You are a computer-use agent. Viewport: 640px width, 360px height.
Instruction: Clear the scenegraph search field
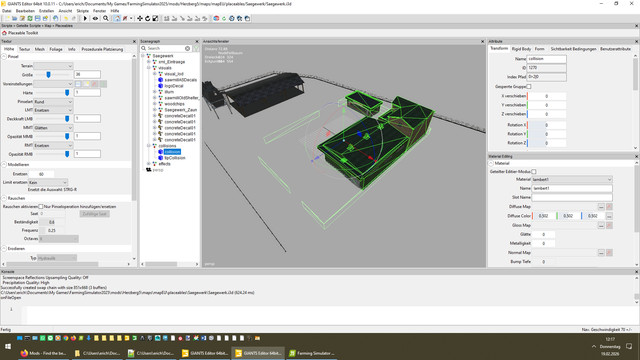(x=187, y=48)
